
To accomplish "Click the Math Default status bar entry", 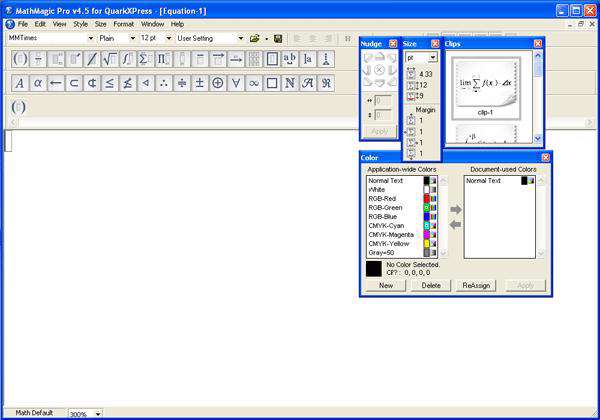I will pyautogui.click(x=34, y=413).
